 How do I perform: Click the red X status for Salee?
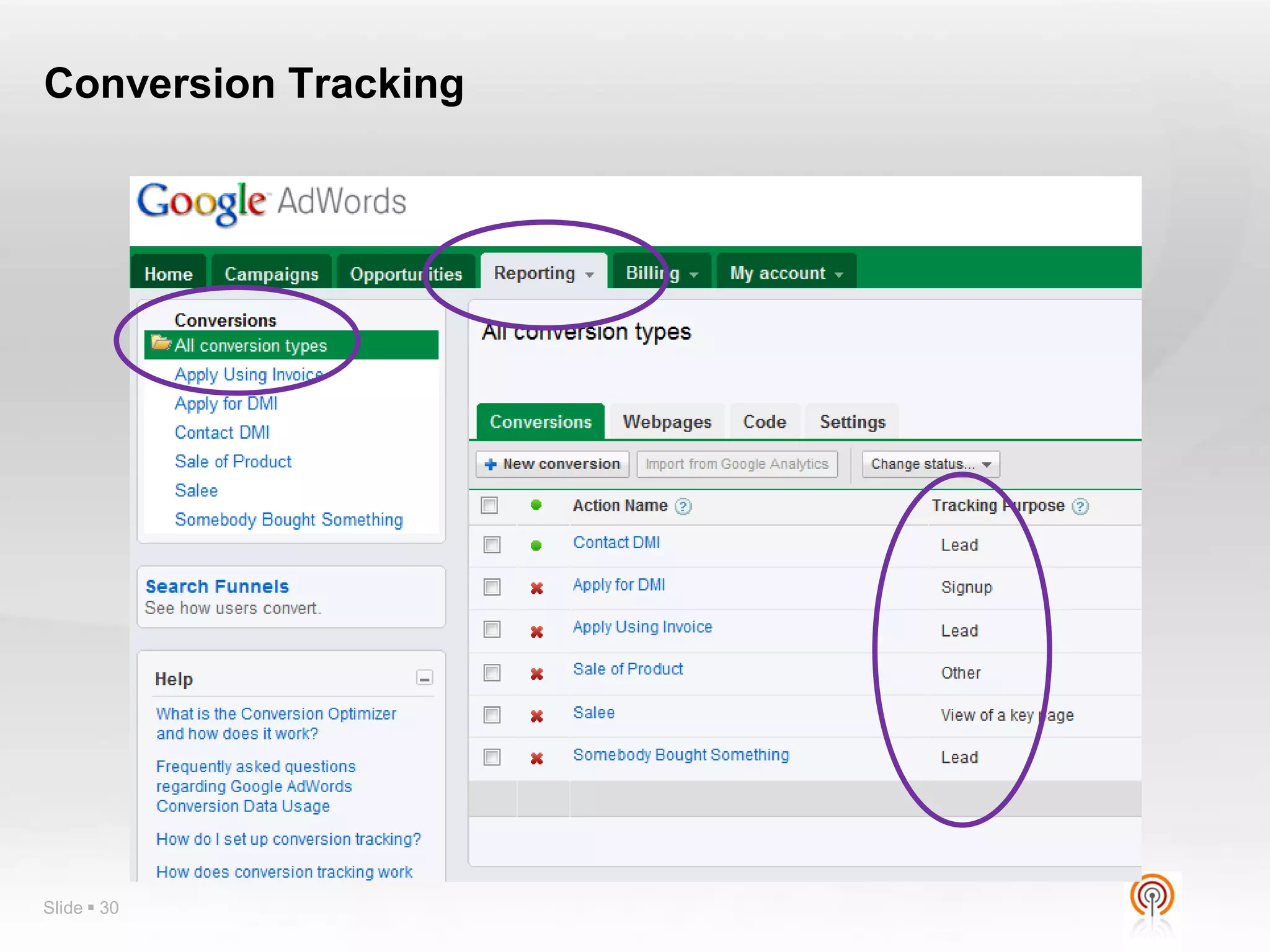537,716
